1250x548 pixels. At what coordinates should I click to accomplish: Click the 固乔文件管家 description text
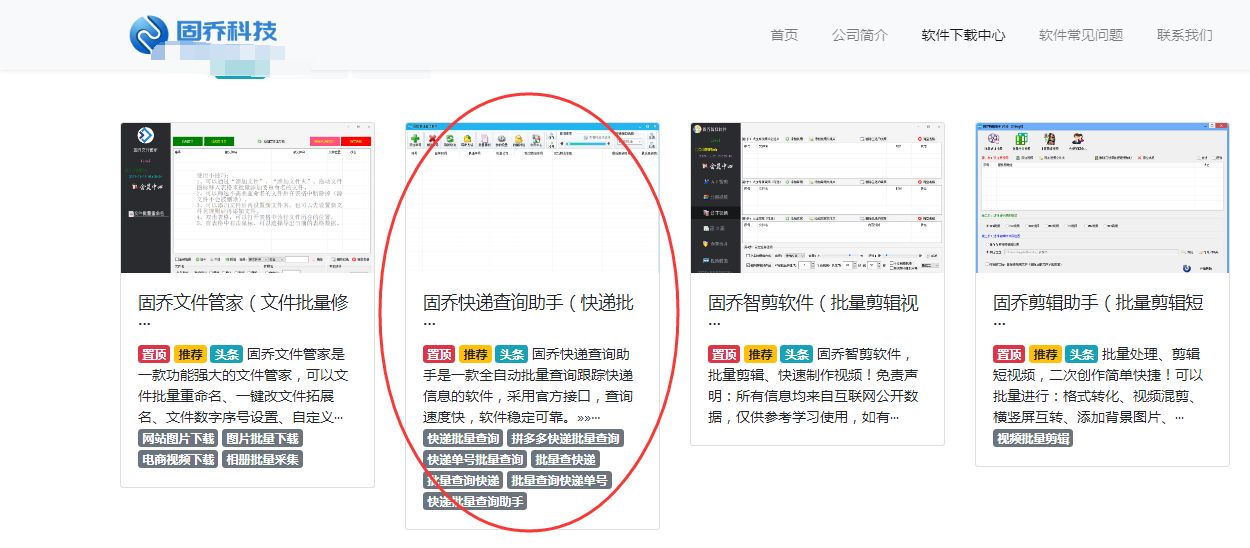tap(243, 386)
